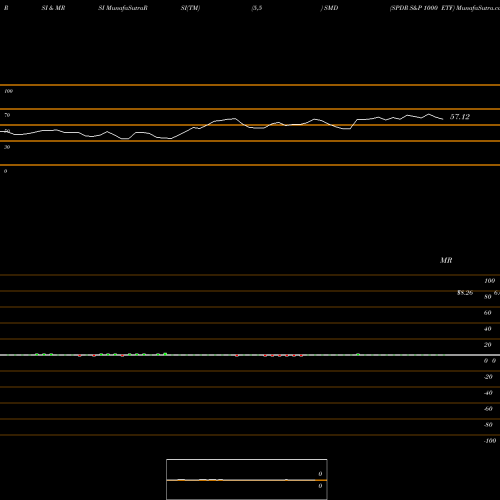
Task: Click the 'SI & MR' header text
Action: (x=53, y=8)
